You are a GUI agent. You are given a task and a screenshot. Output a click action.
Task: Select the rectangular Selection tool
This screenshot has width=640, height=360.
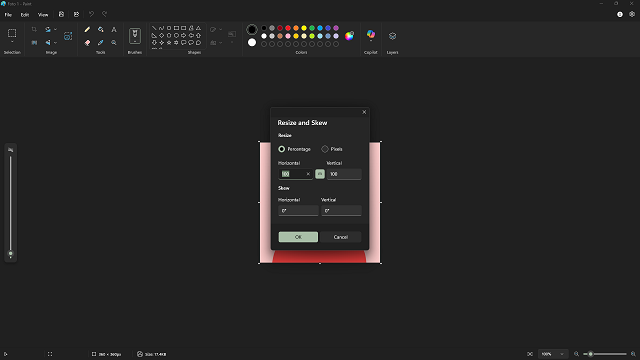[x=12, y=33]
